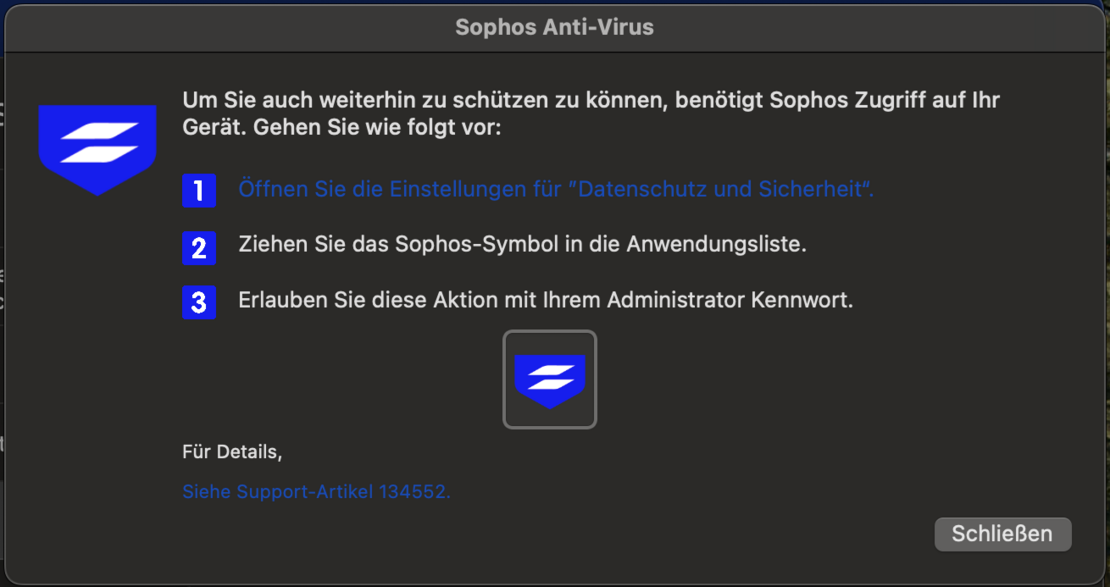Select the blue step 1 number badge

[199, 190]
